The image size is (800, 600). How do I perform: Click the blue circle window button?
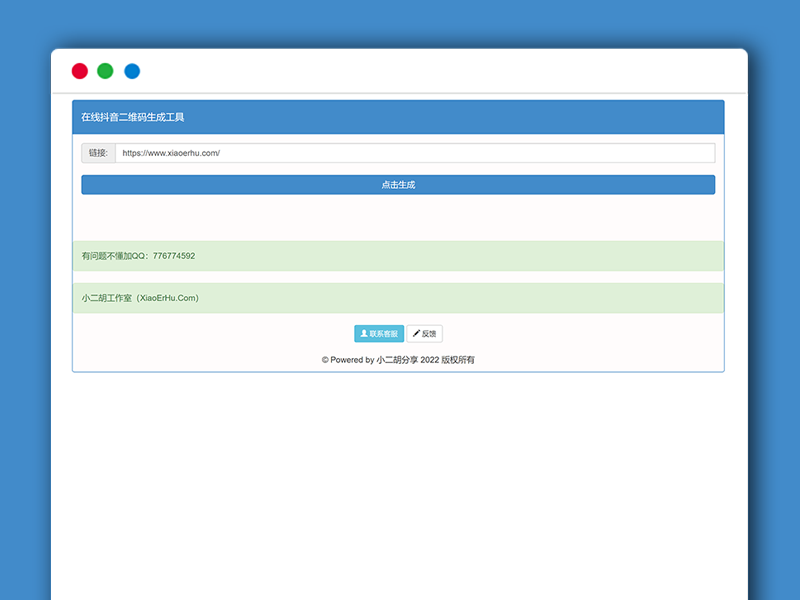click(x=132, y=71)
